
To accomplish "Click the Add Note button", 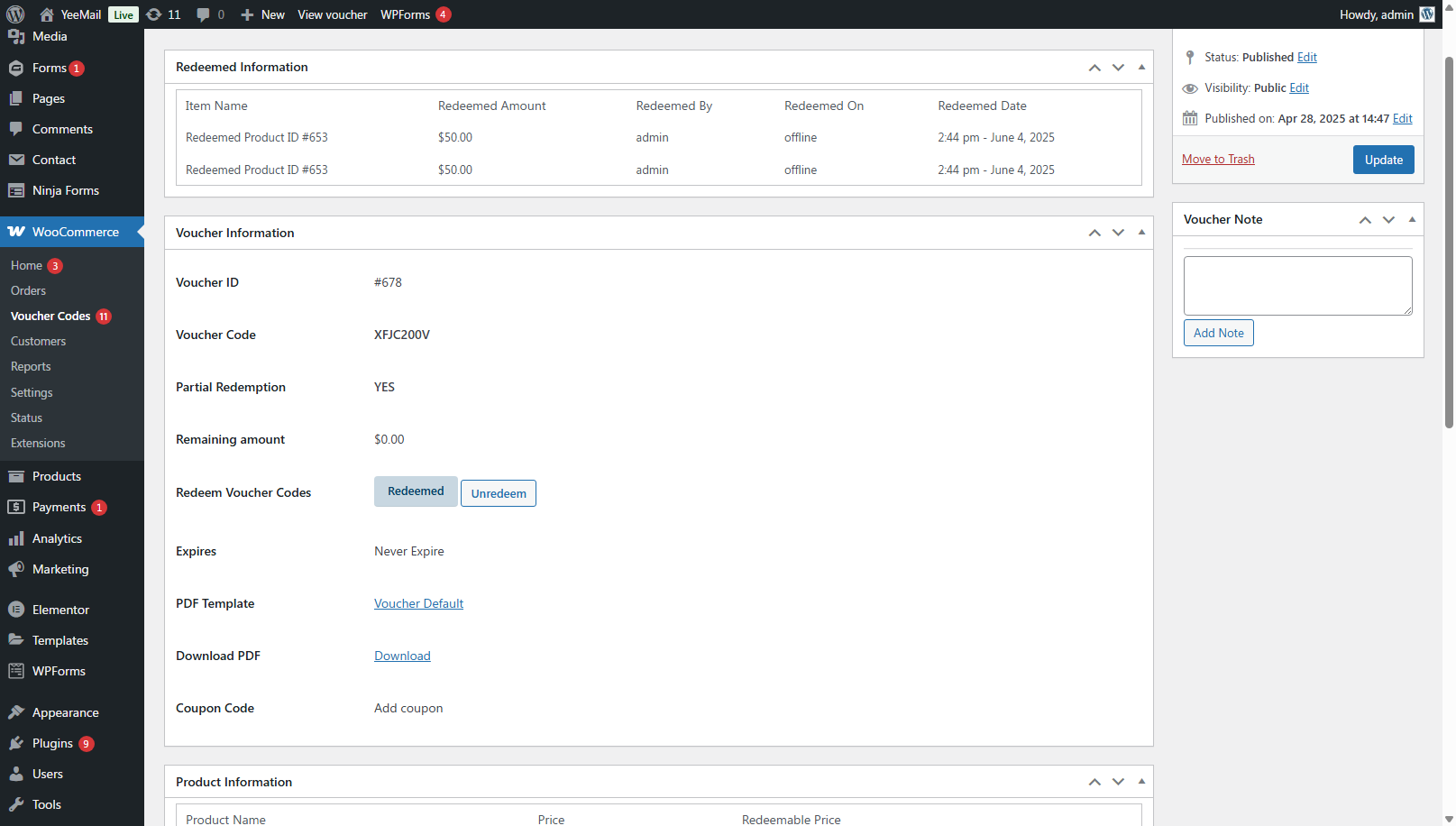I will (1218, 333).
